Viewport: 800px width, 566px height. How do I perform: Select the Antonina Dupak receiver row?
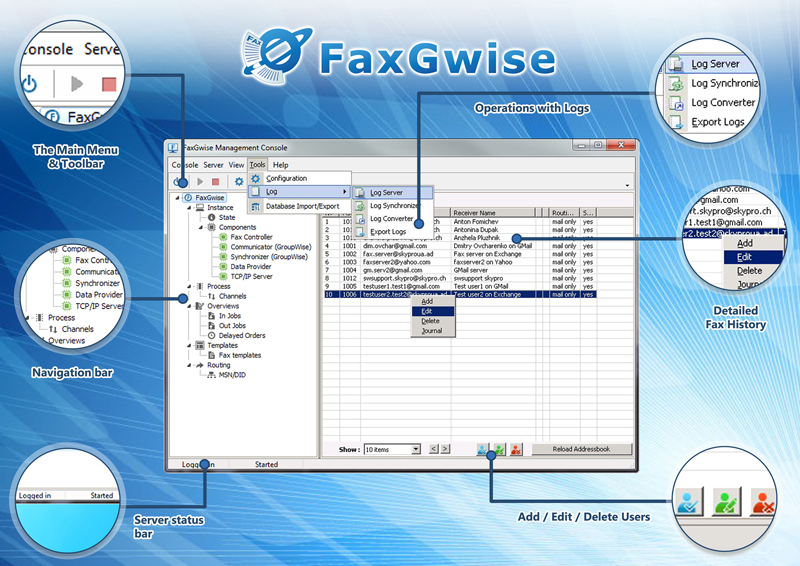459,230
